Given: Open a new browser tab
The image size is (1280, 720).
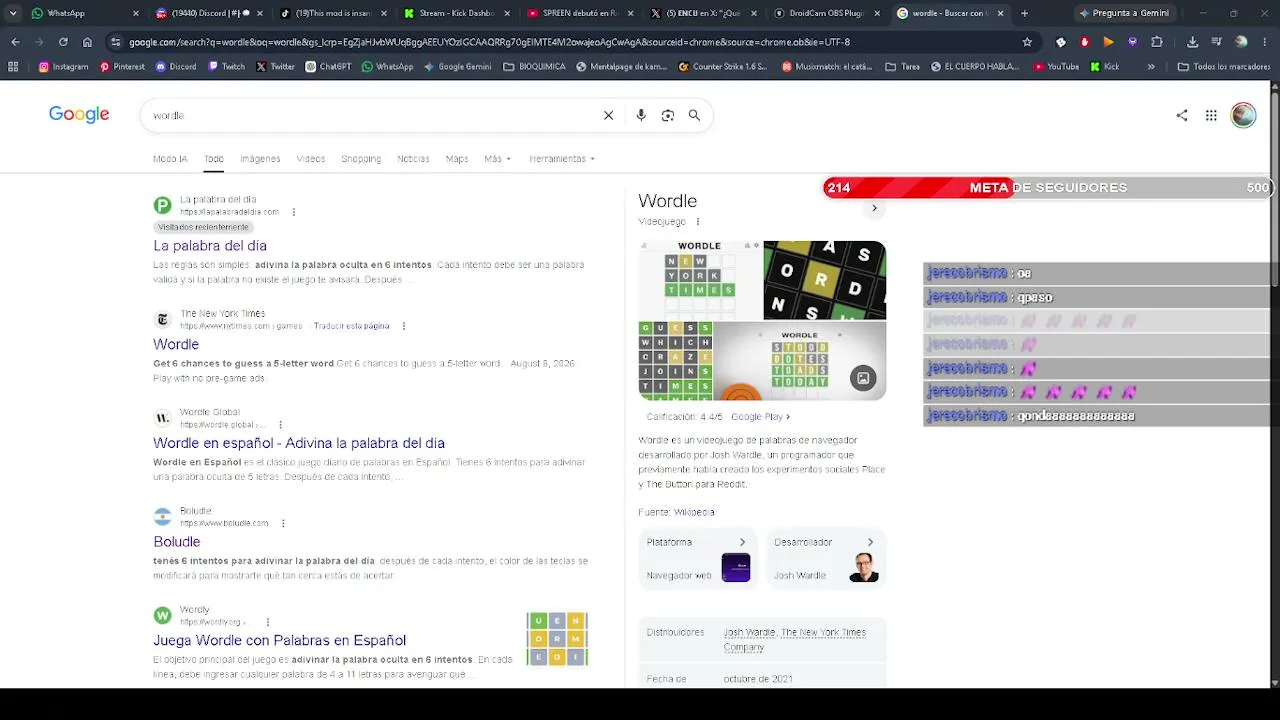Looking at the screenshot, I should (1024, 13).
